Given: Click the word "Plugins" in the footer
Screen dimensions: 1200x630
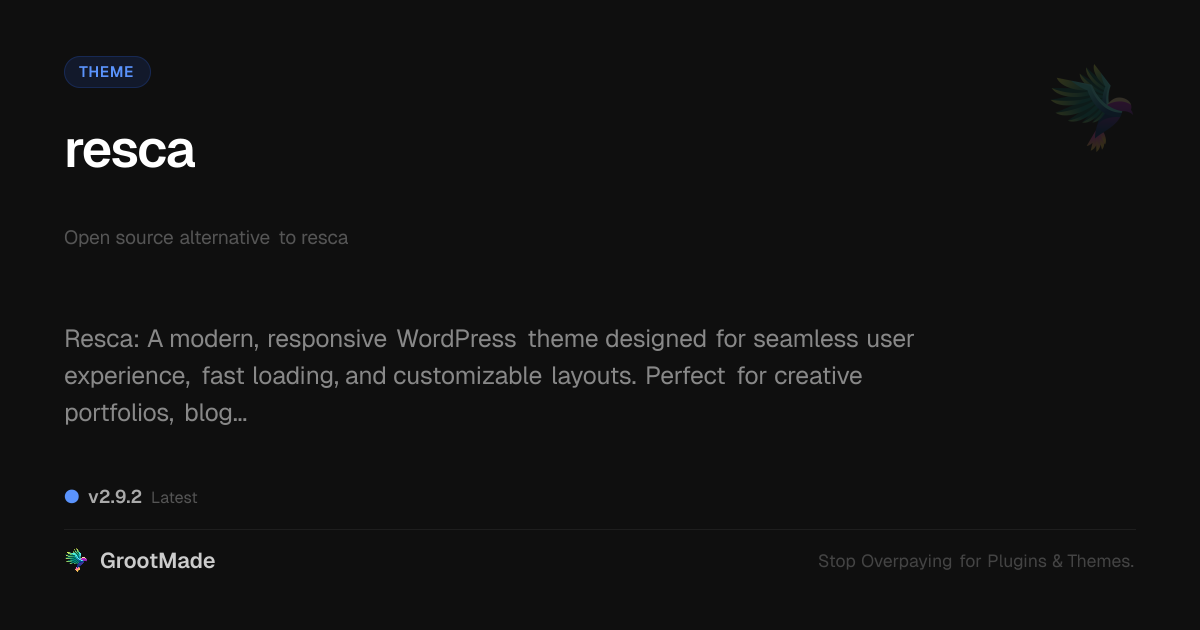Looking at the screenshot, I should point(1017,561).
